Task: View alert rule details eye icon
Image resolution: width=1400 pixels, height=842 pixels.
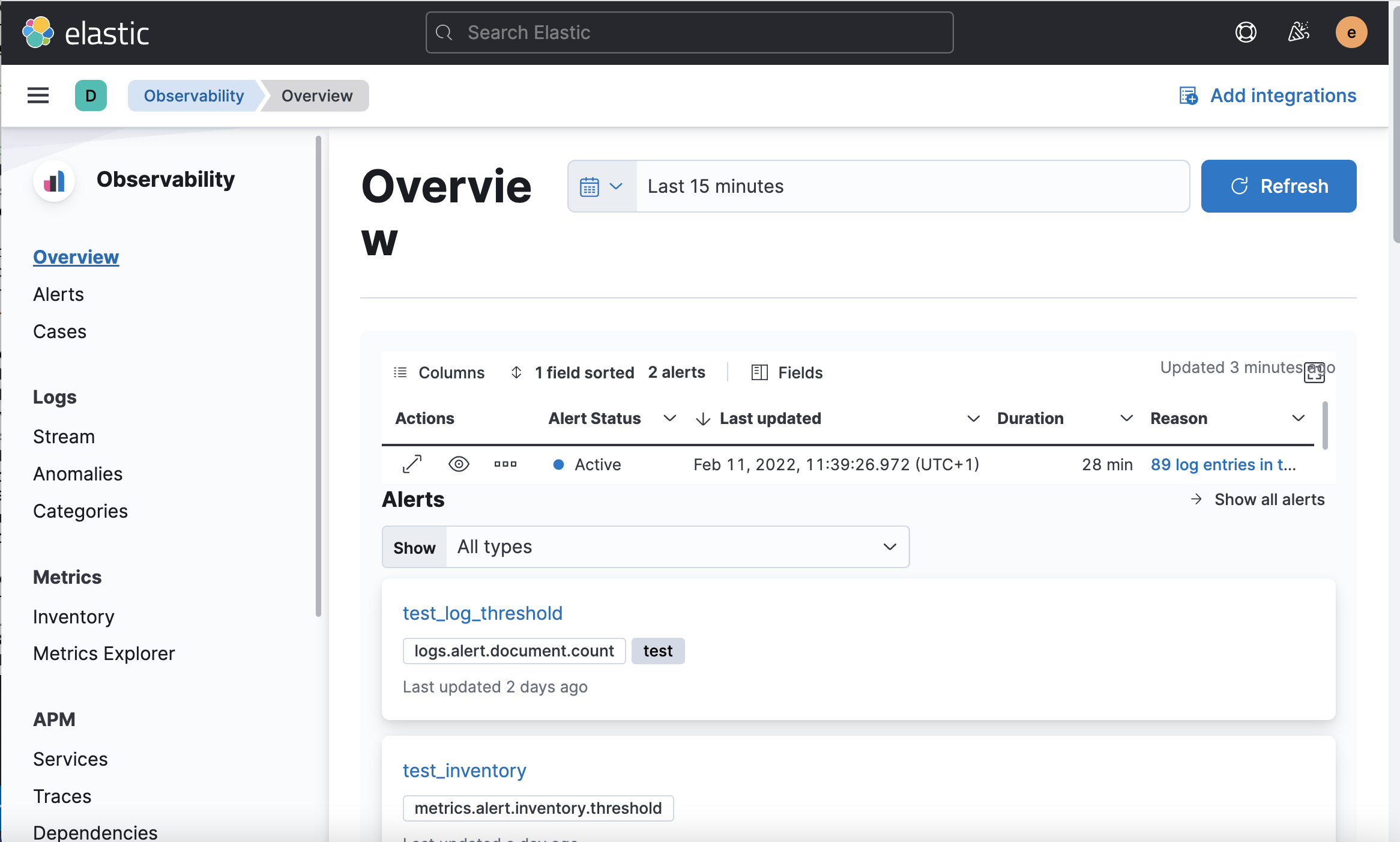Action: click(x=459, y=464)
